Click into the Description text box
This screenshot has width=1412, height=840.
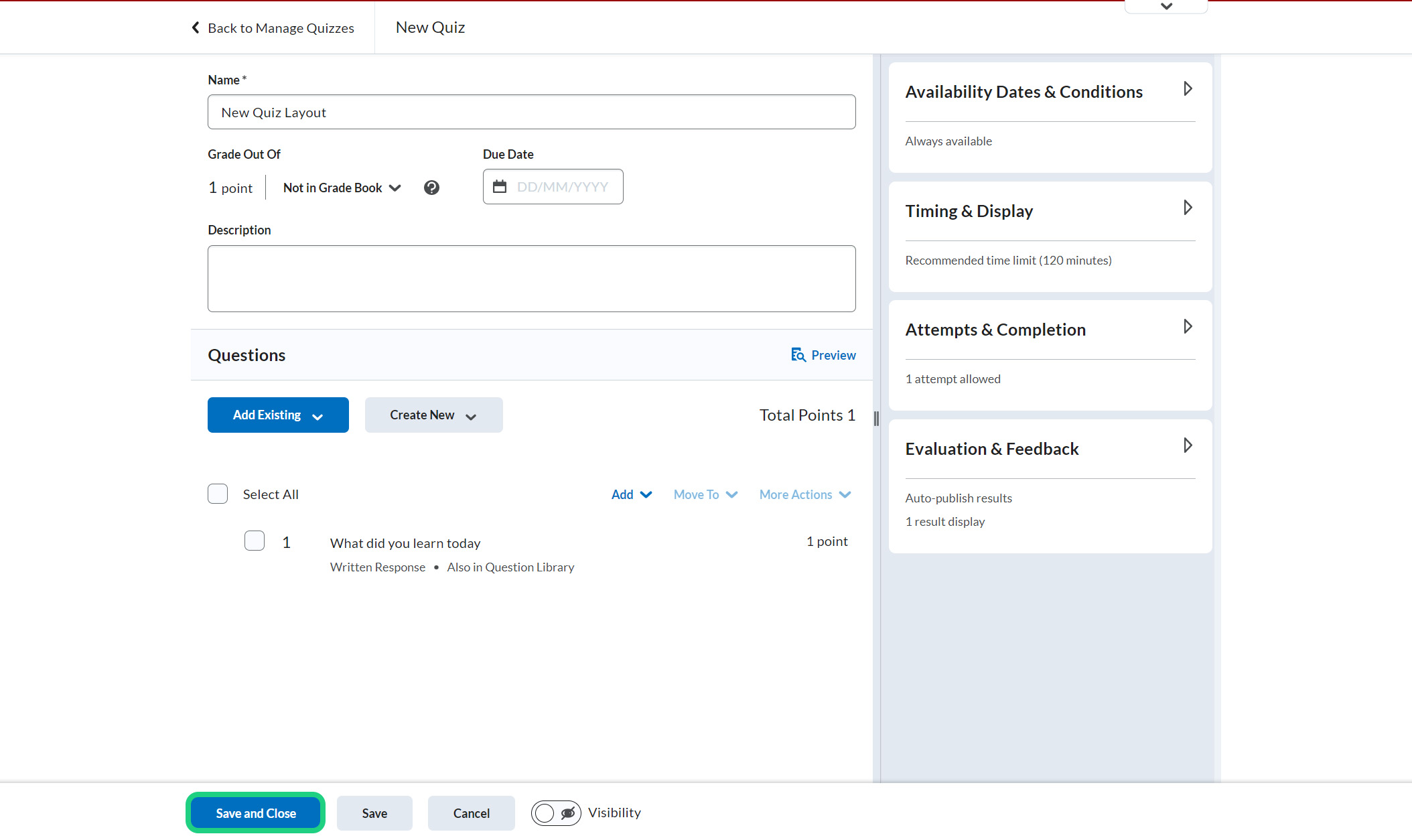click(x=531, y=279)
